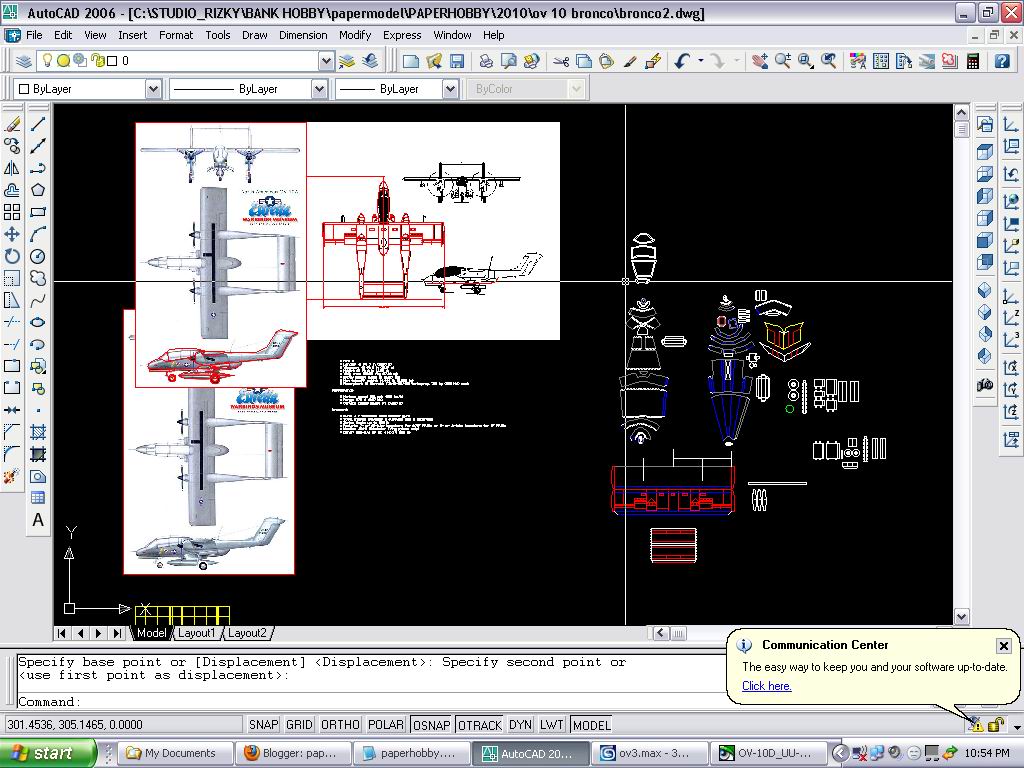Click the Pan Realtime hand icon
Viewport: 1024px width, 768px height.
[x=760, y=61]
